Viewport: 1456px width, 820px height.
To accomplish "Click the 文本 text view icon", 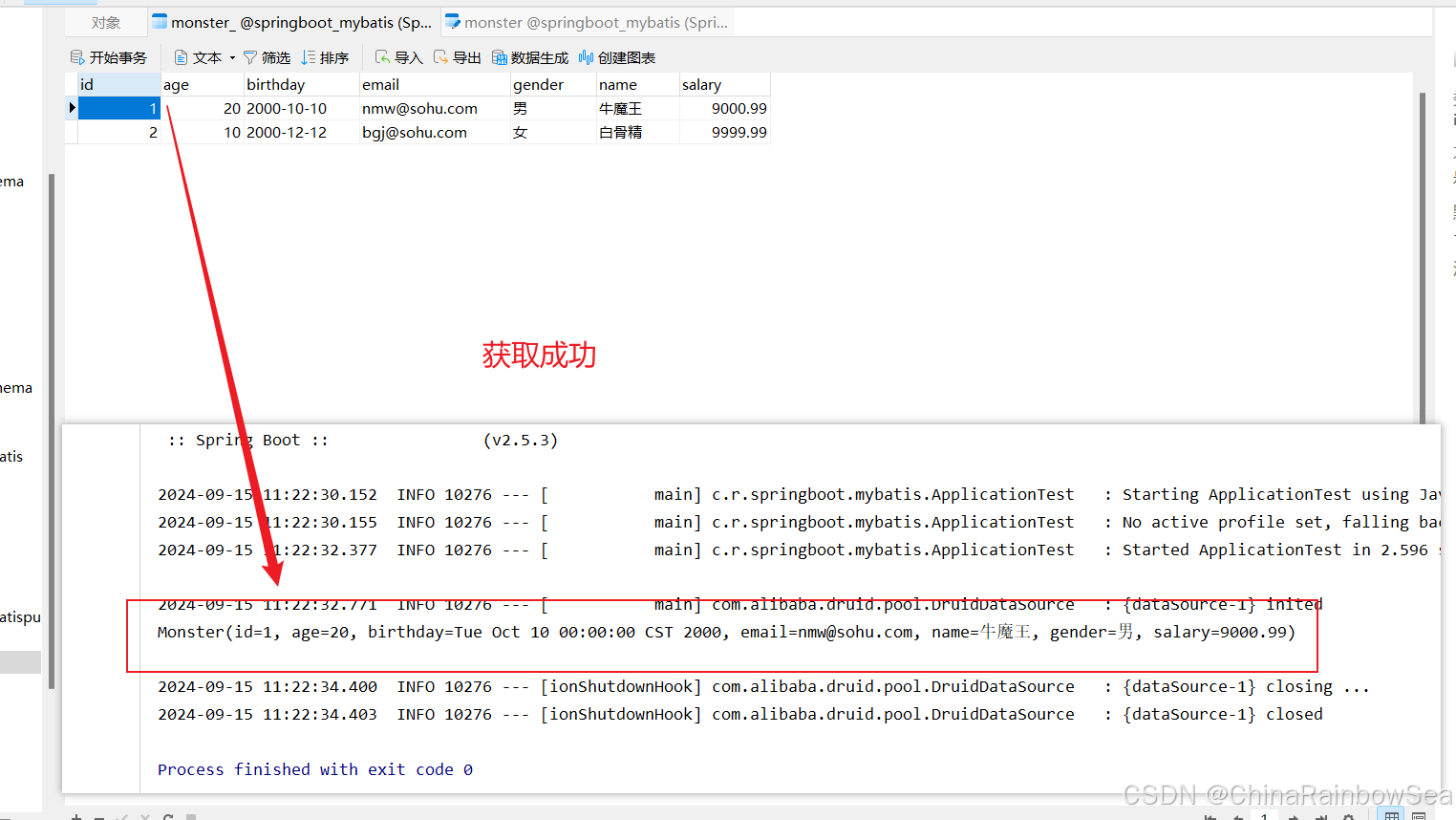I will click(181, 58).
